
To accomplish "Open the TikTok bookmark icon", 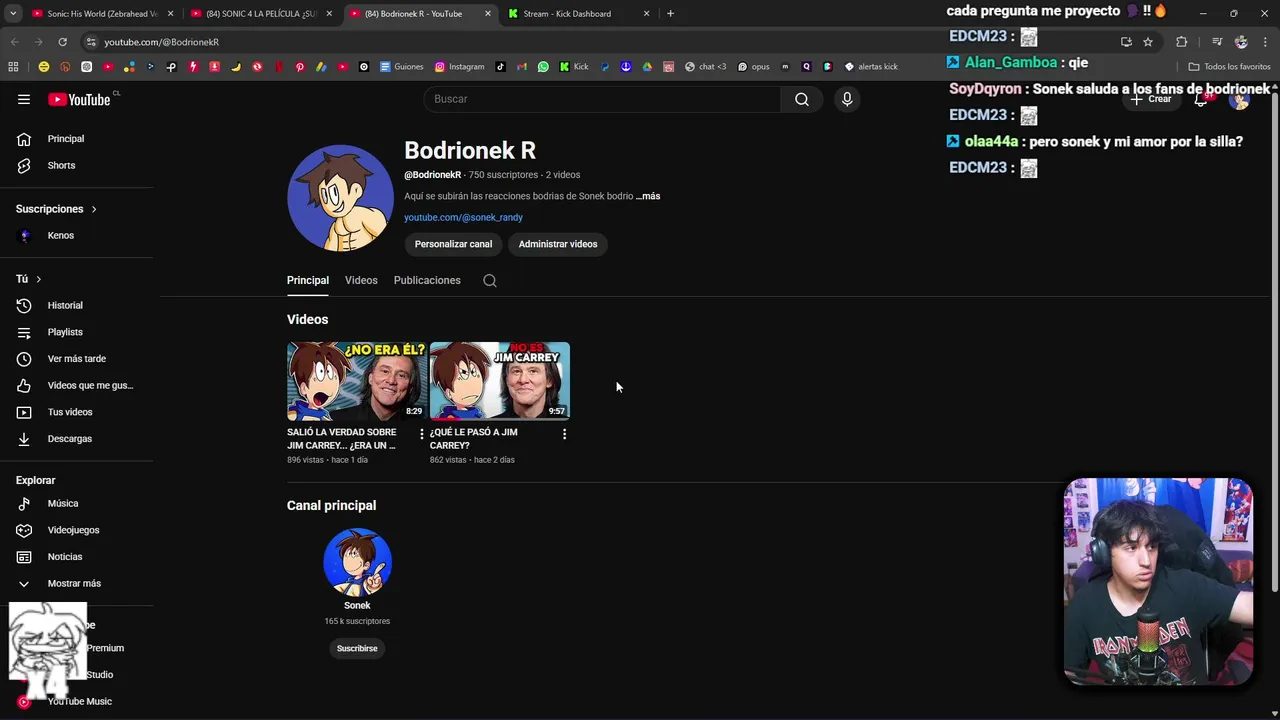I will 501,67.
